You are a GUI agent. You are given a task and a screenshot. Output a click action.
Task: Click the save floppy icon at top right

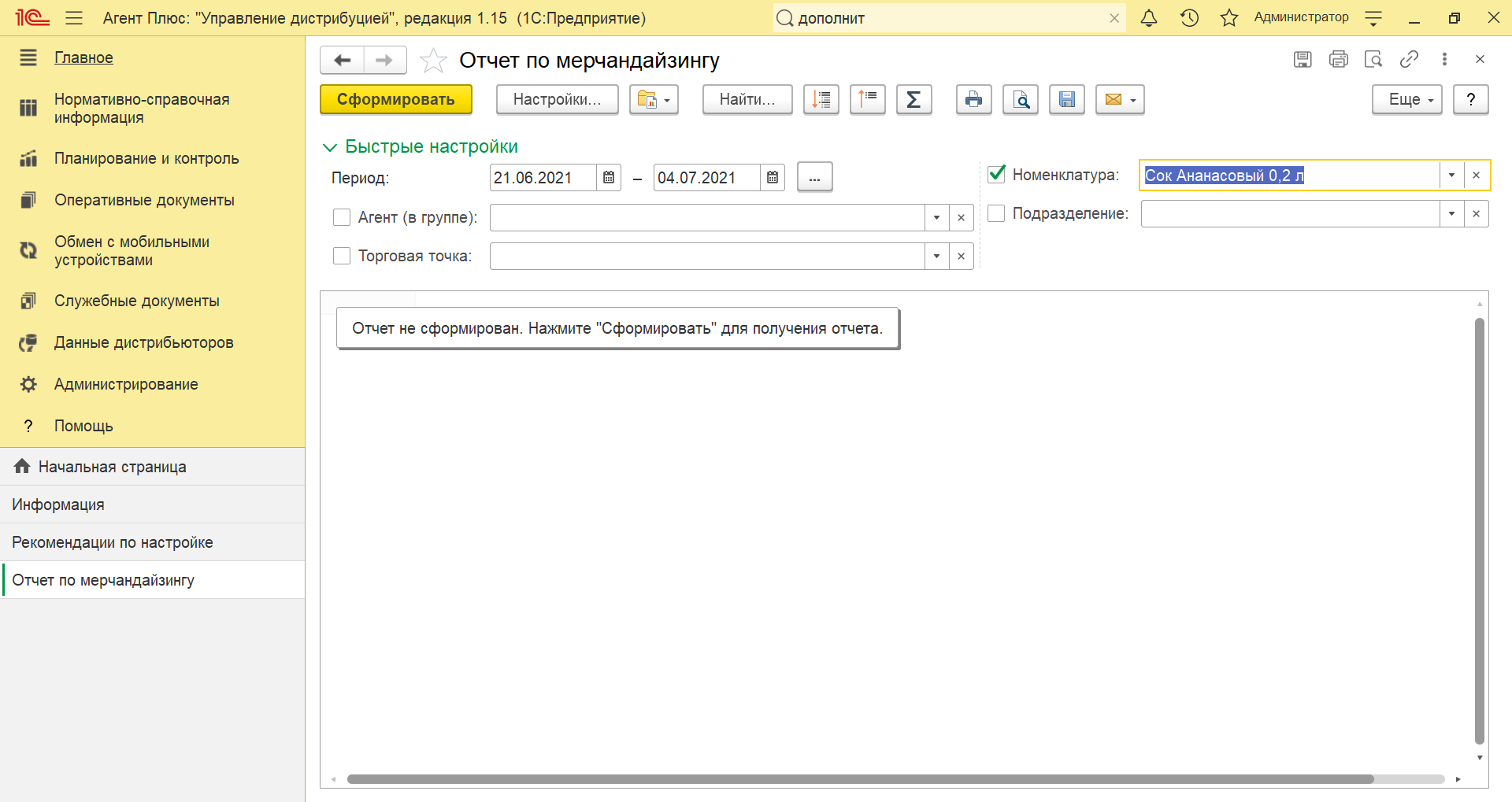(x=1303, y=59)
